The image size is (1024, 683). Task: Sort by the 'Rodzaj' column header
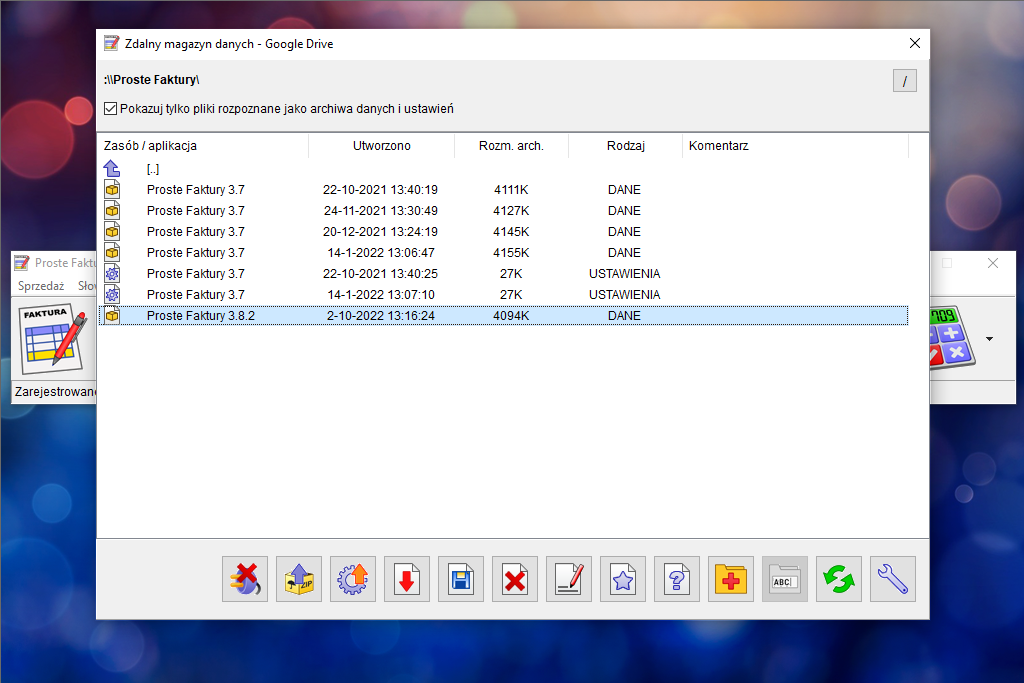coord(626,146)
